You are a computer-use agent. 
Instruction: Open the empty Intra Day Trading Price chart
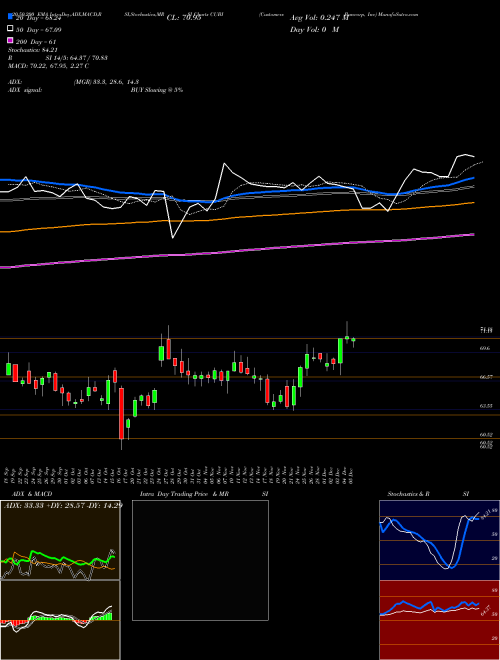[200, 560]
